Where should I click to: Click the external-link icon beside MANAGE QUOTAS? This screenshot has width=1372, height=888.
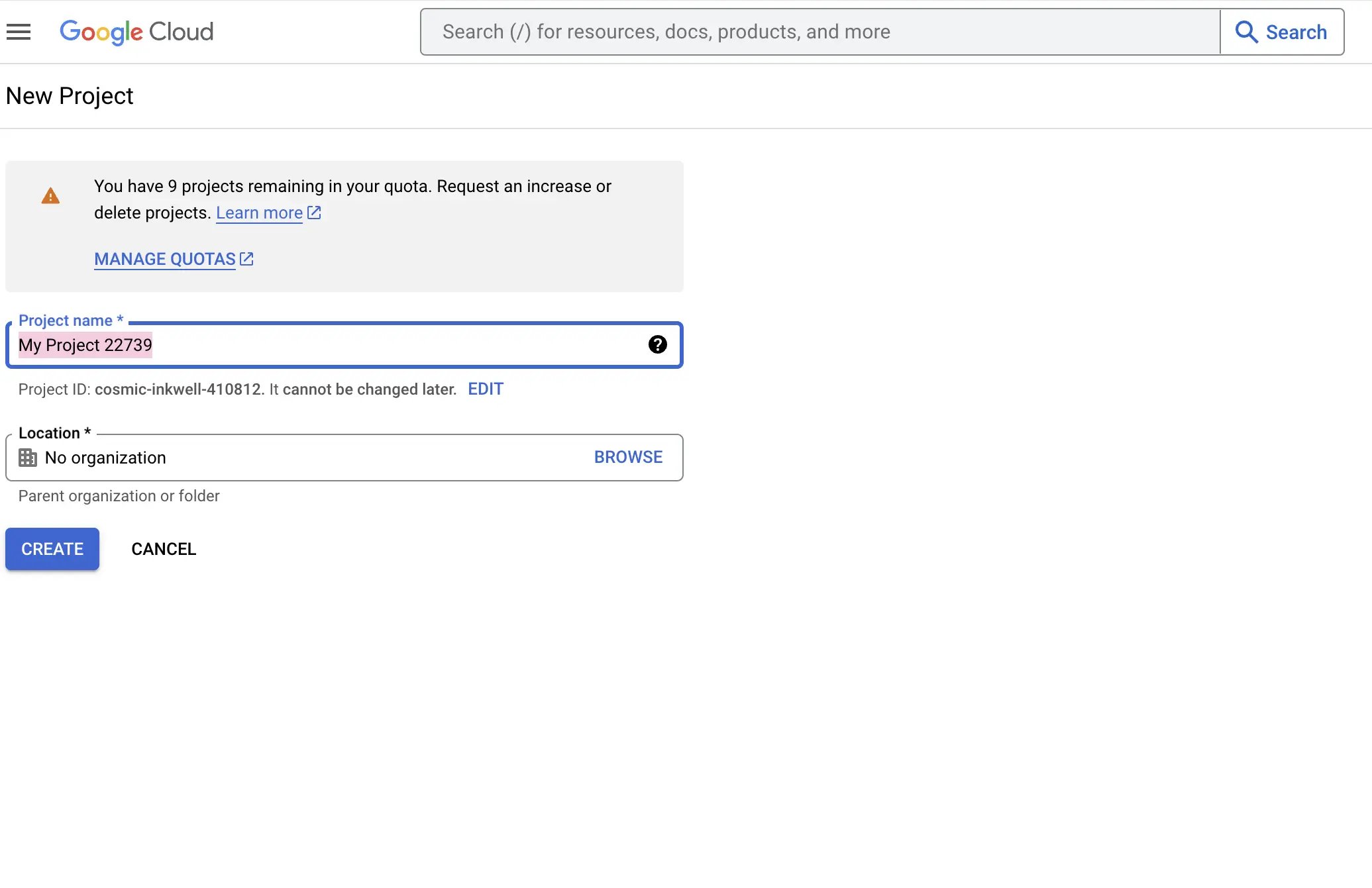(246, 258)
